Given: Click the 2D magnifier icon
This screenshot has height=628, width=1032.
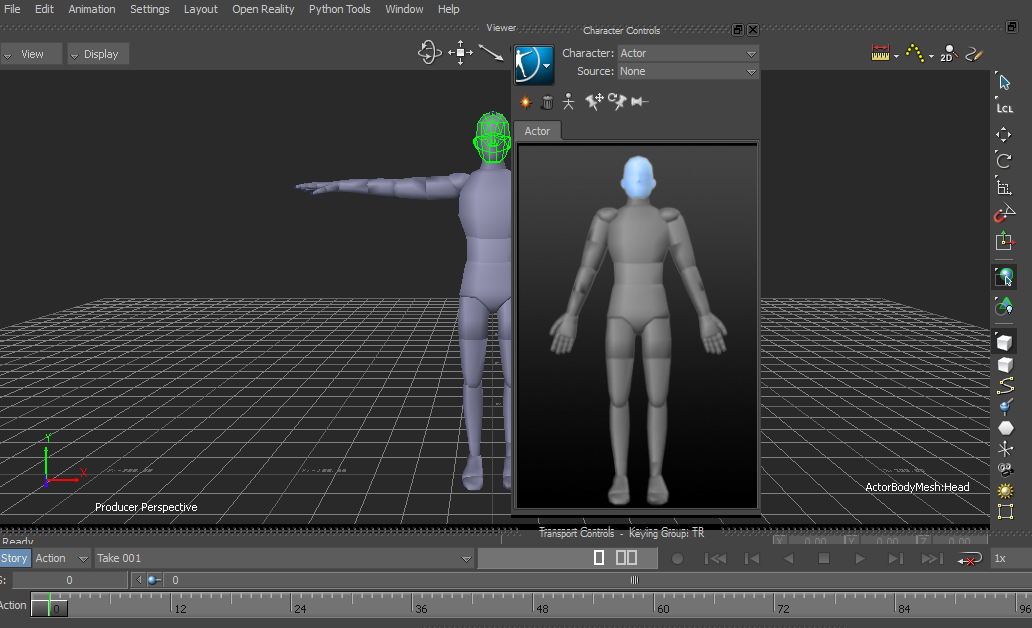Looking at the screenshot, I should click(x=946, y=54).
